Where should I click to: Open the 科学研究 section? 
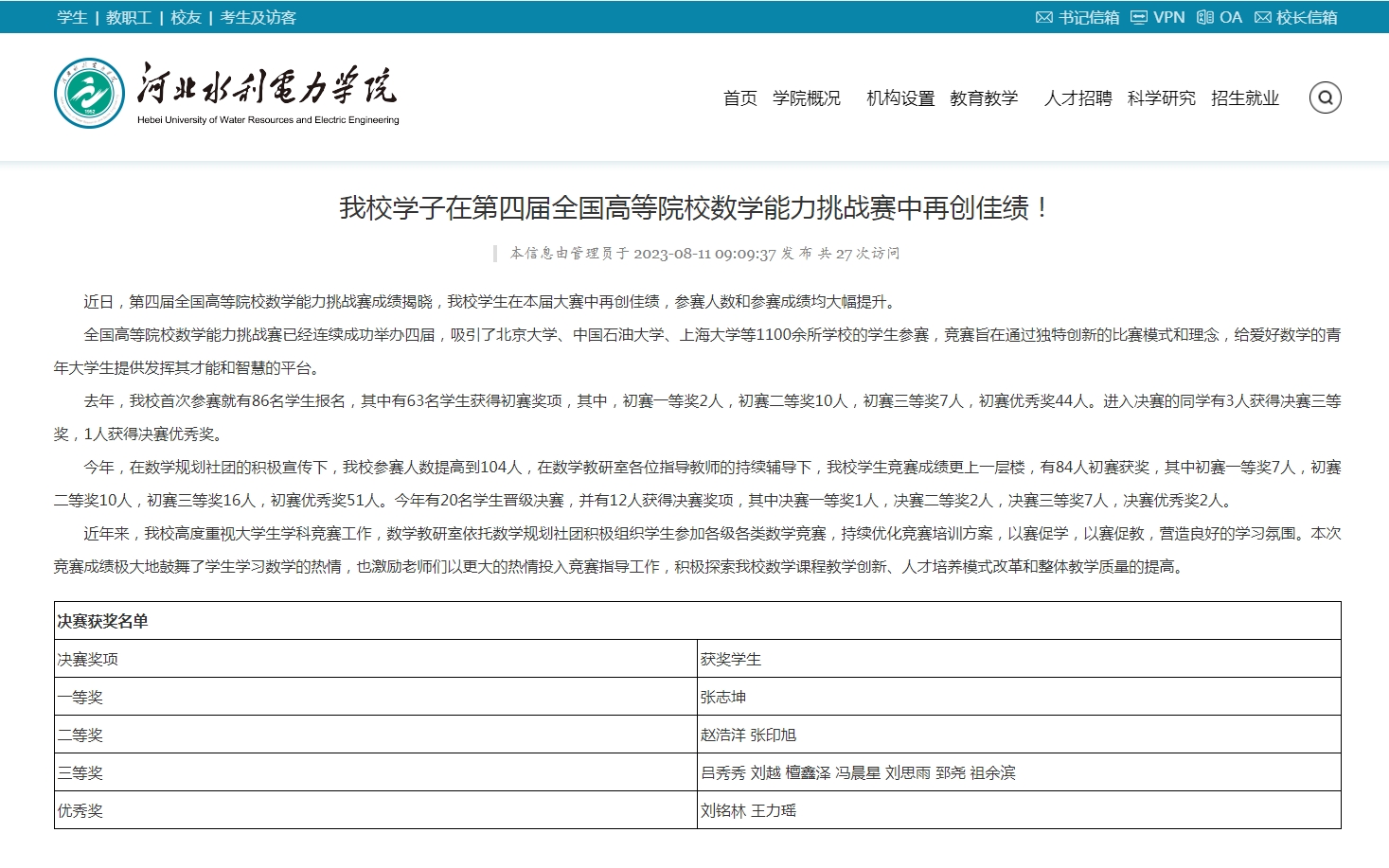point(1162,97)
